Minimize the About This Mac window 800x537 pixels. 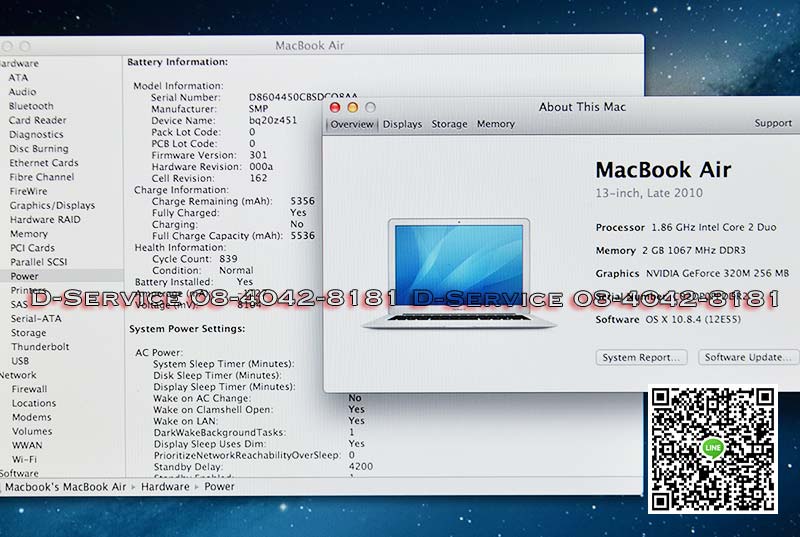[x=353, y=107]
